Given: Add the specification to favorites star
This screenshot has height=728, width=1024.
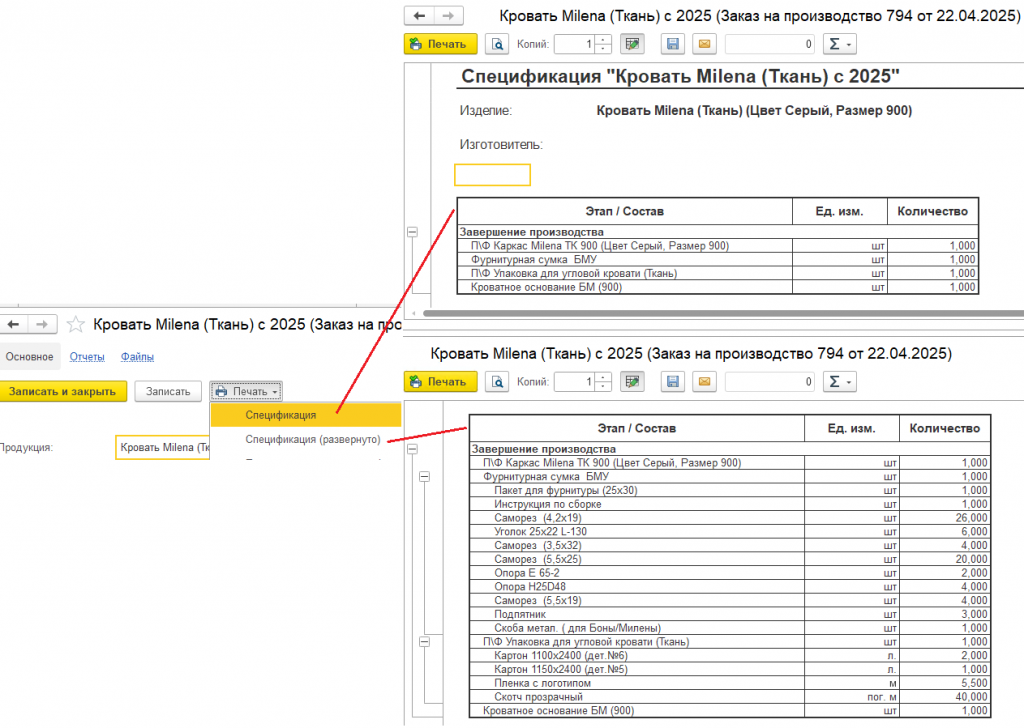Looking at the screenshot, I should click(x=76, y=324).
